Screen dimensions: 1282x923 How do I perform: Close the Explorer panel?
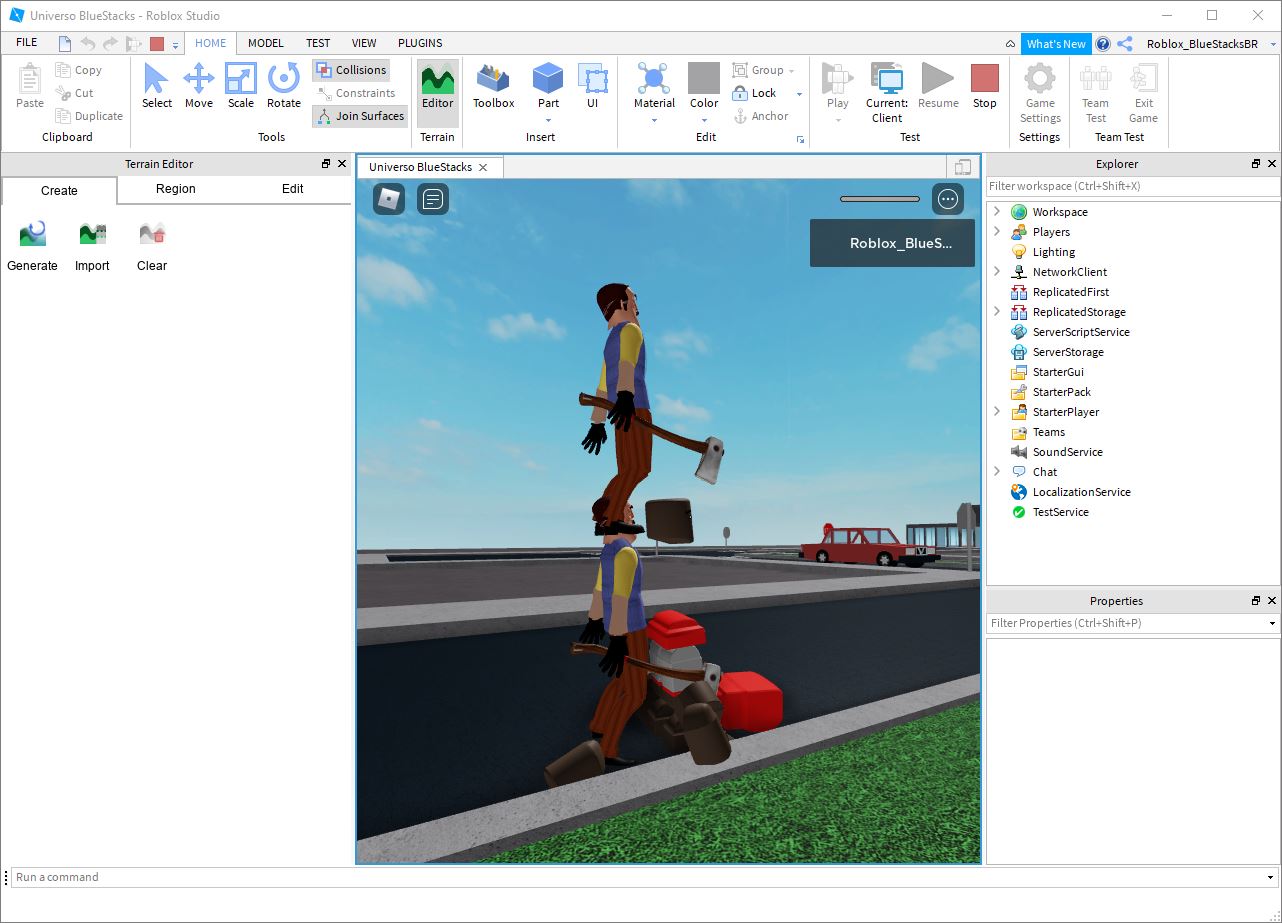pyautogui.click(x=1272, y=164)
